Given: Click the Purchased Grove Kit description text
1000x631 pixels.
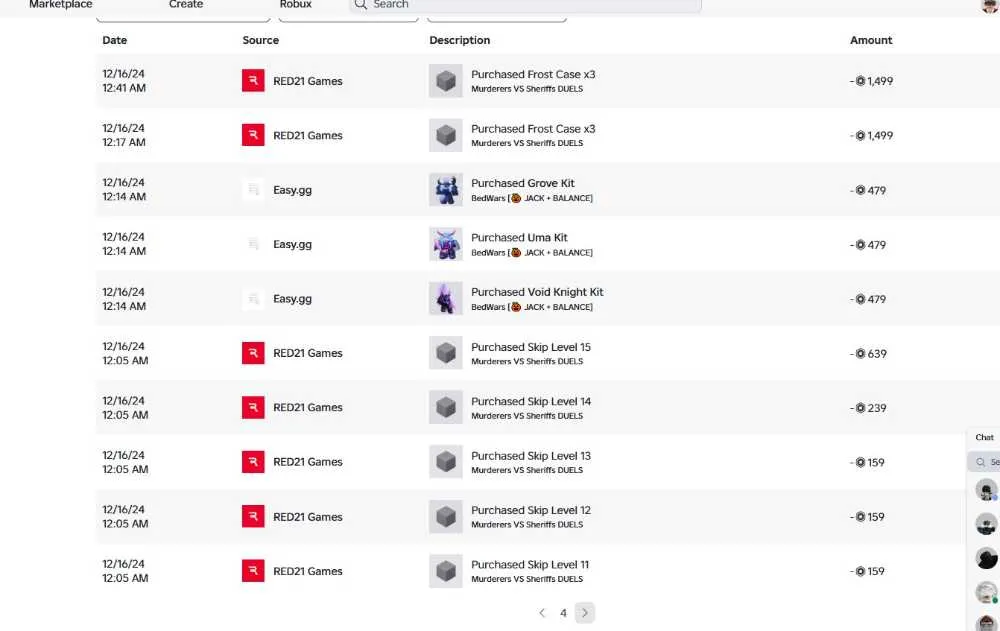Looking at the screenshot, I should click(x=522, y=183).
